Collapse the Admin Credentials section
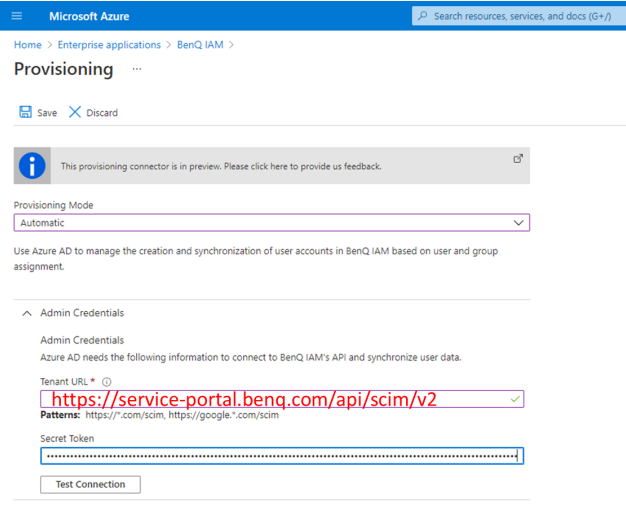 click(27, 313)
